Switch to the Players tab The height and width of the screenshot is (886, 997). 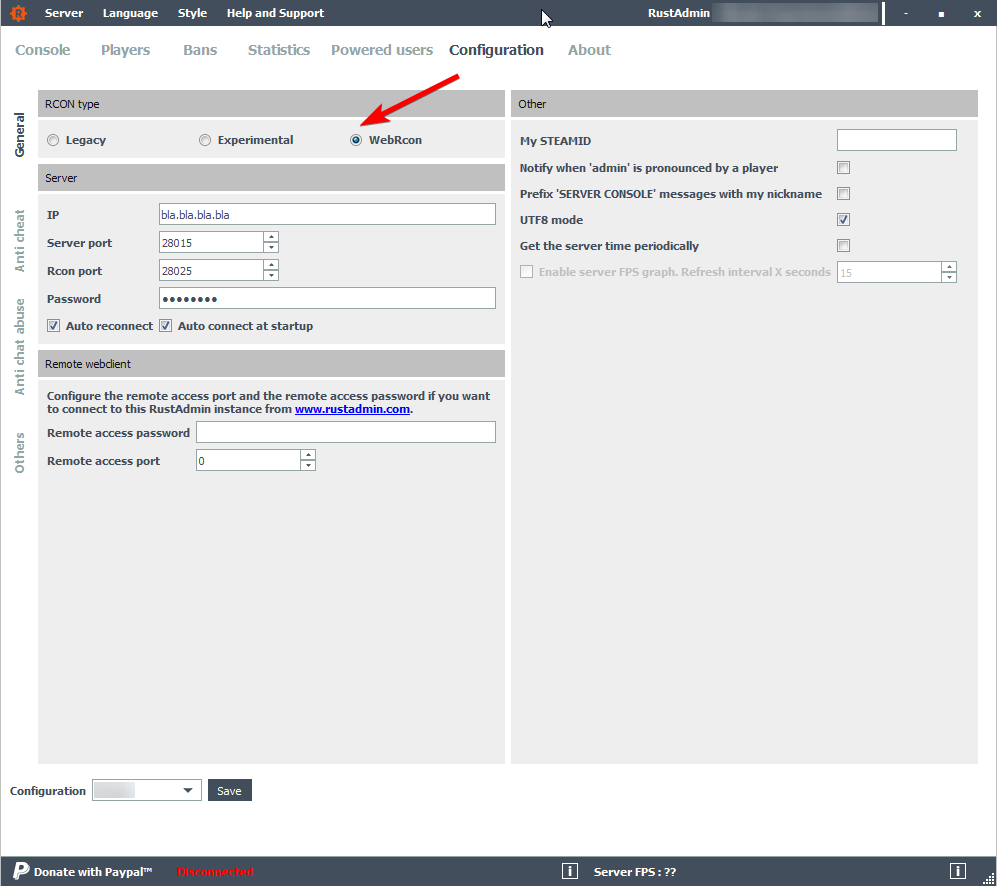coord(125,50)
